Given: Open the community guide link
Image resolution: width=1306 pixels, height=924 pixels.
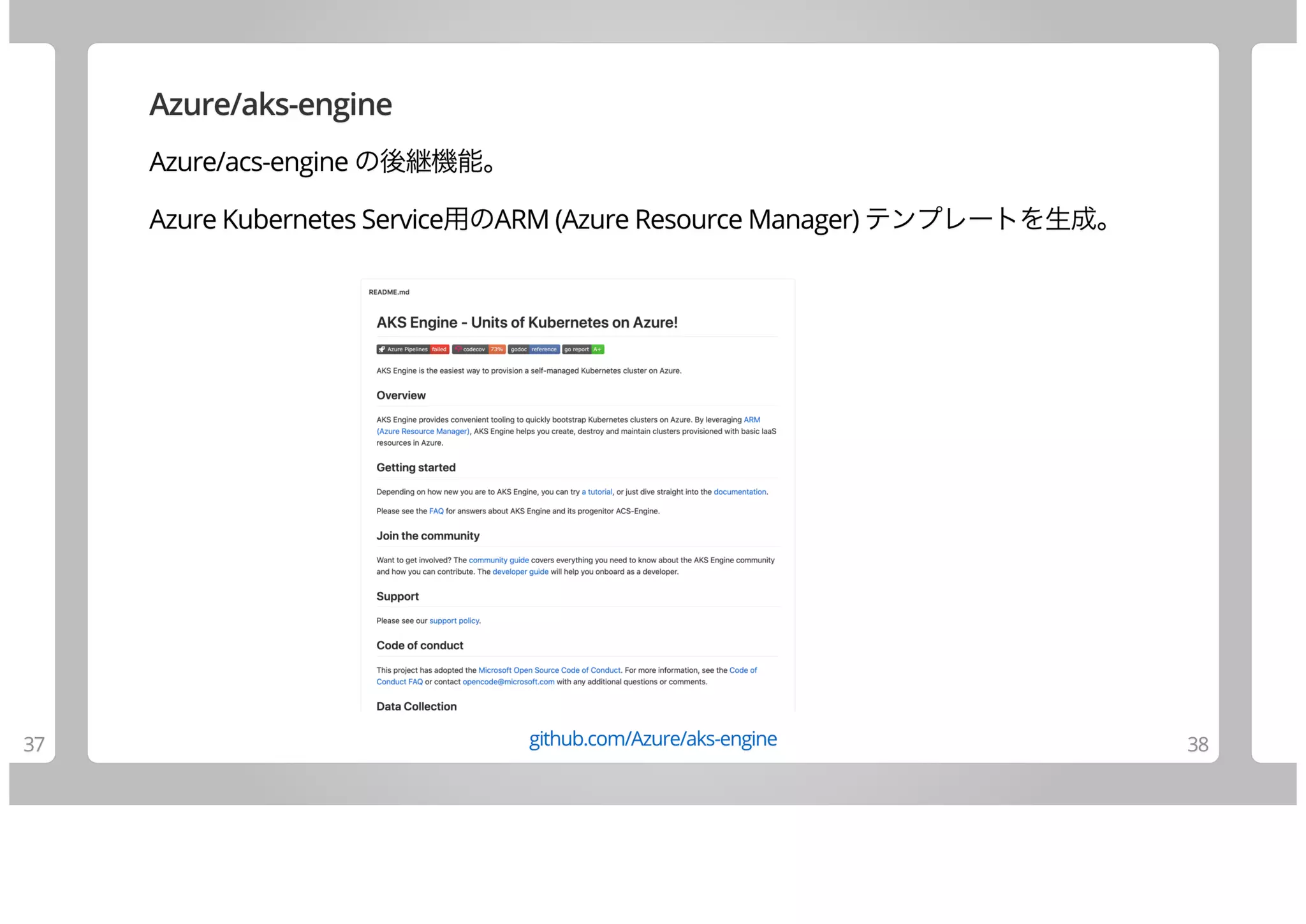Looking at the screenshot, I should click(x=499, y=560).
